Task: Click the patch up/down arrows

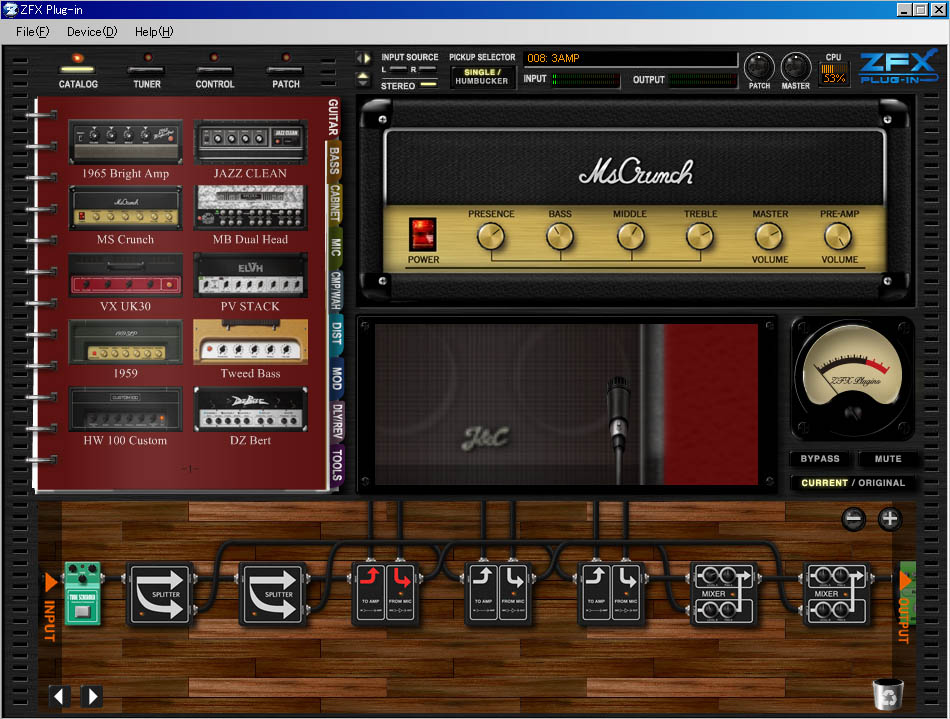Action: point(363,79)
